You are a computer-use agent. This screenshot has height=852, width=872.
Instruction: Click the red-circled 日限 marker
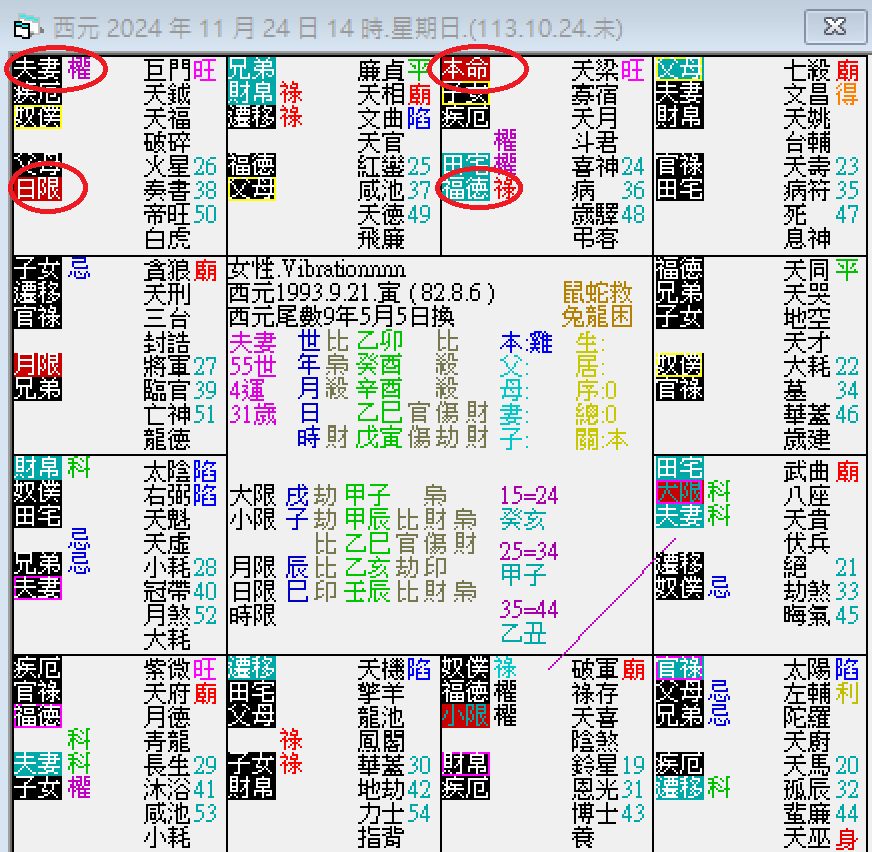click(x=36, y=186)
